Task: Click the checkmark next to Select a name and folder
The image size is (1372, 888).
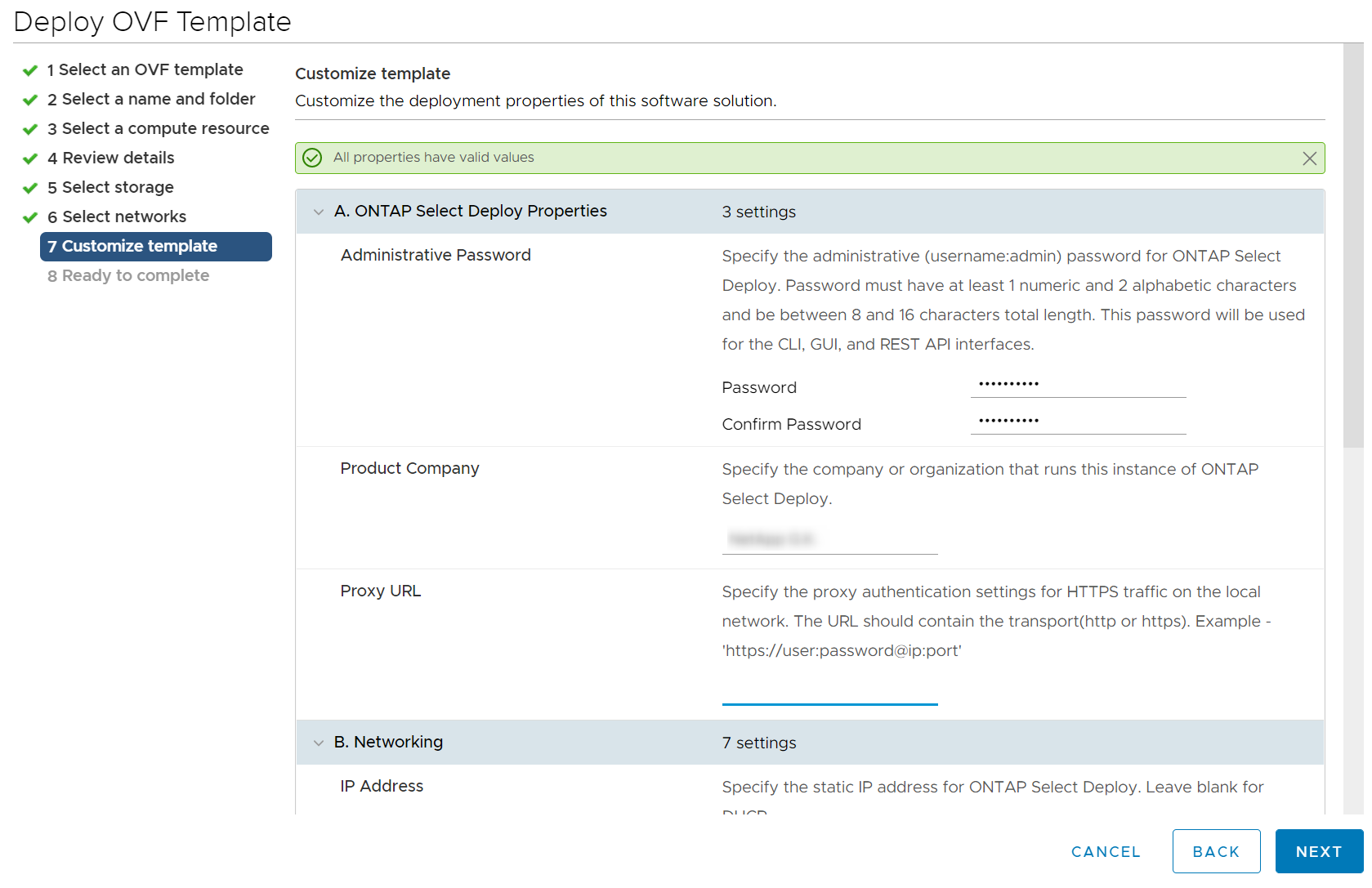Action: tap(29, 99)
